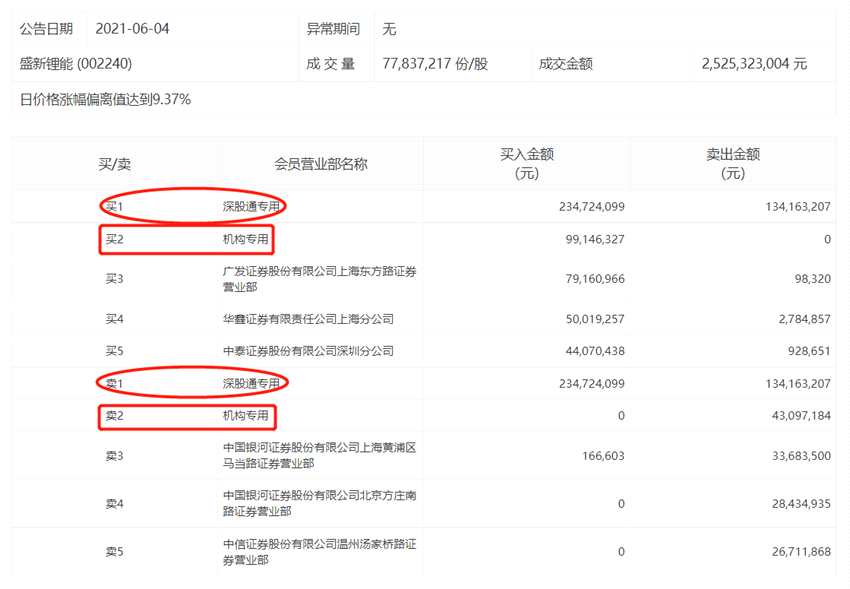Image resolution: width=850 pixels, height=589 pixels.
Task: Select buy amount 0 in 卖4 row
Action: 621,503
